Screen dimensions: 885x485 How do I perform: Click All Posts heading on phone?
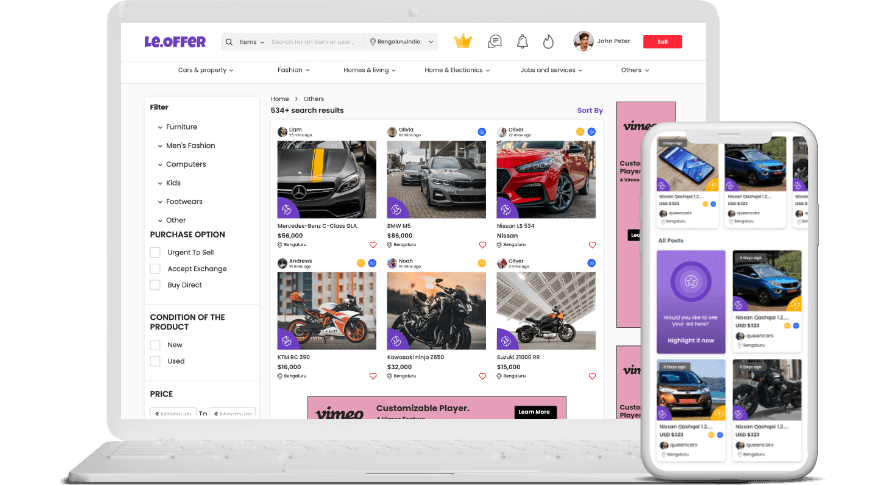pos(671,241)
